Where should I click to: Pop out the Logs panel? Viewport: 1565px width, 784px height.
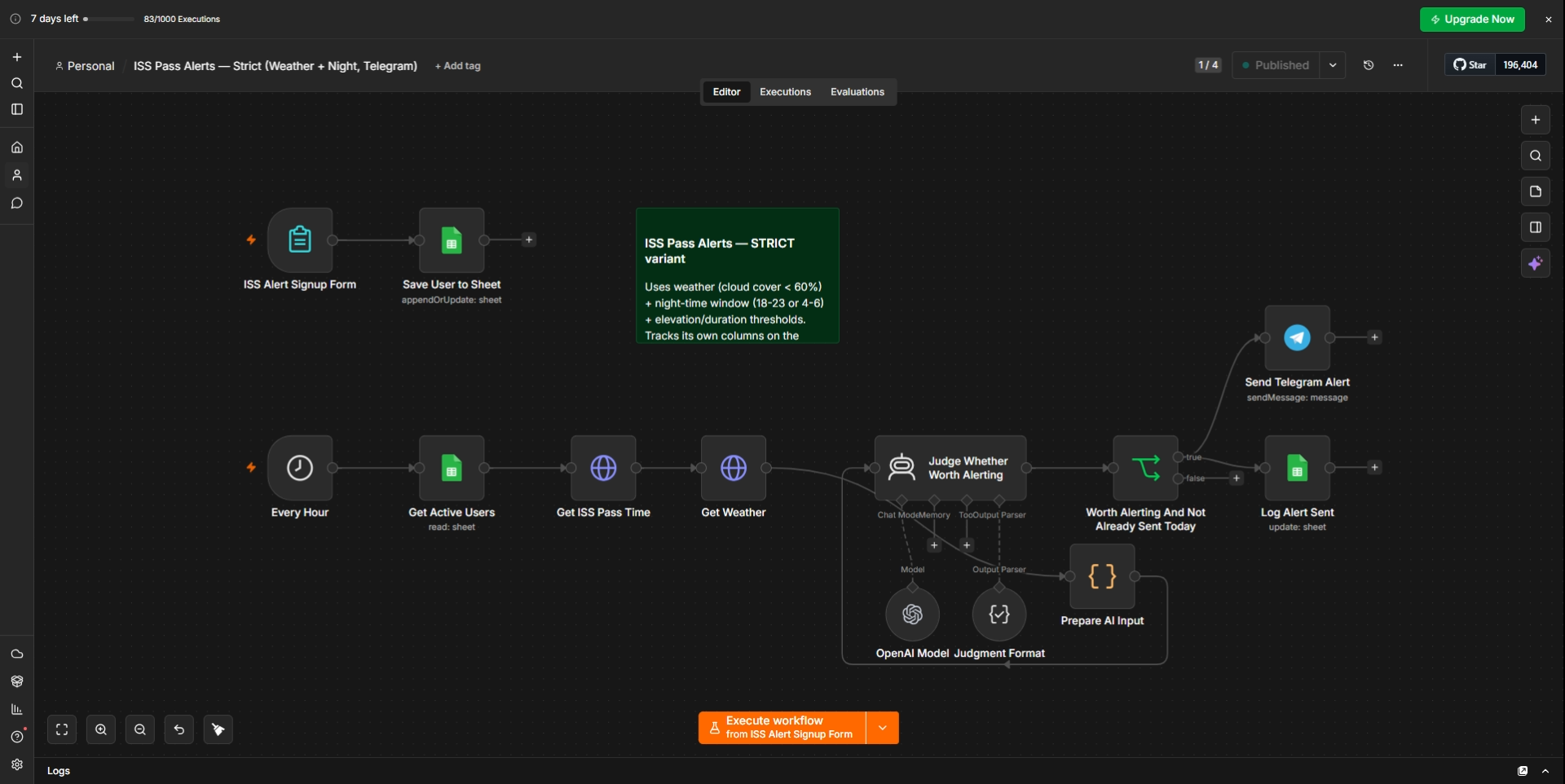point(1523,771)
